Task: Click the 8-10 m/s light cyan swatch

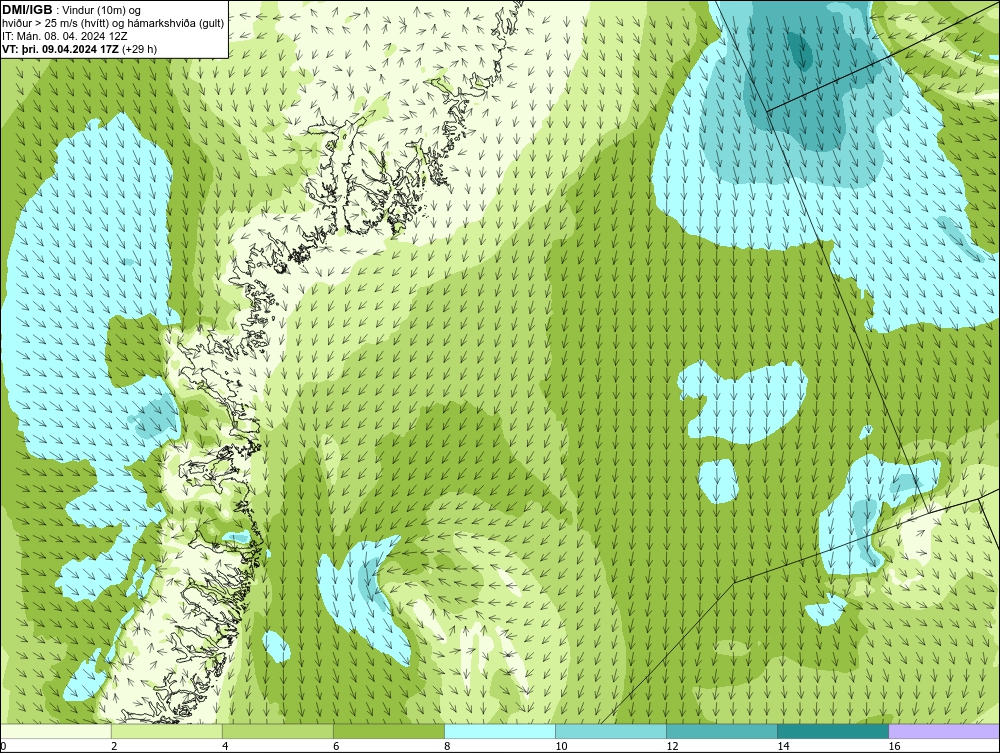Action: 500,731
